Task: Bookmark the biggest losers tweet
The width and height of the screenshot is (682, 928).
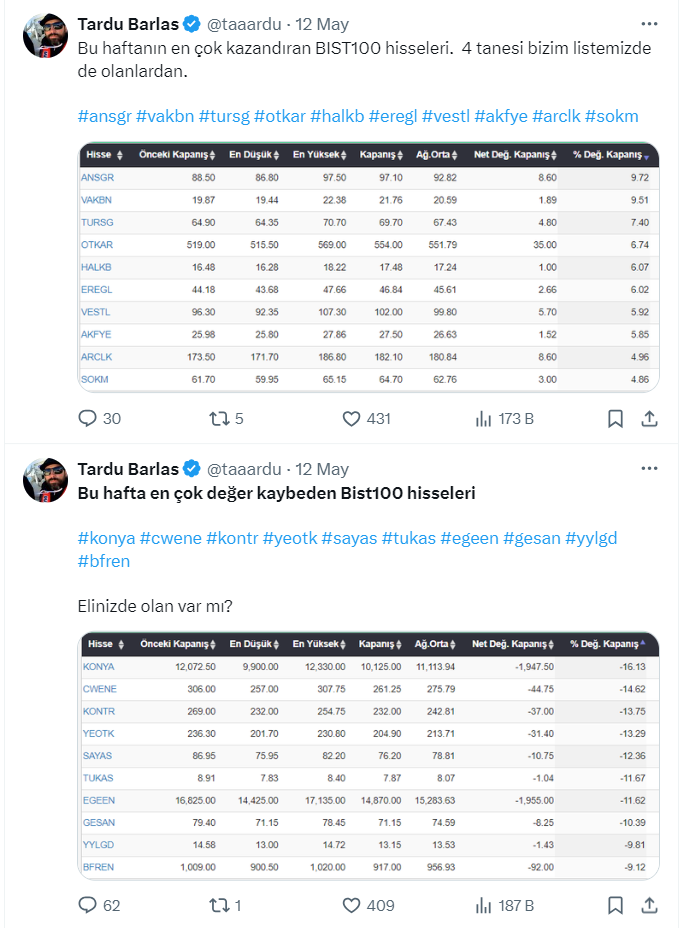Action: click(x=616, y=905)
